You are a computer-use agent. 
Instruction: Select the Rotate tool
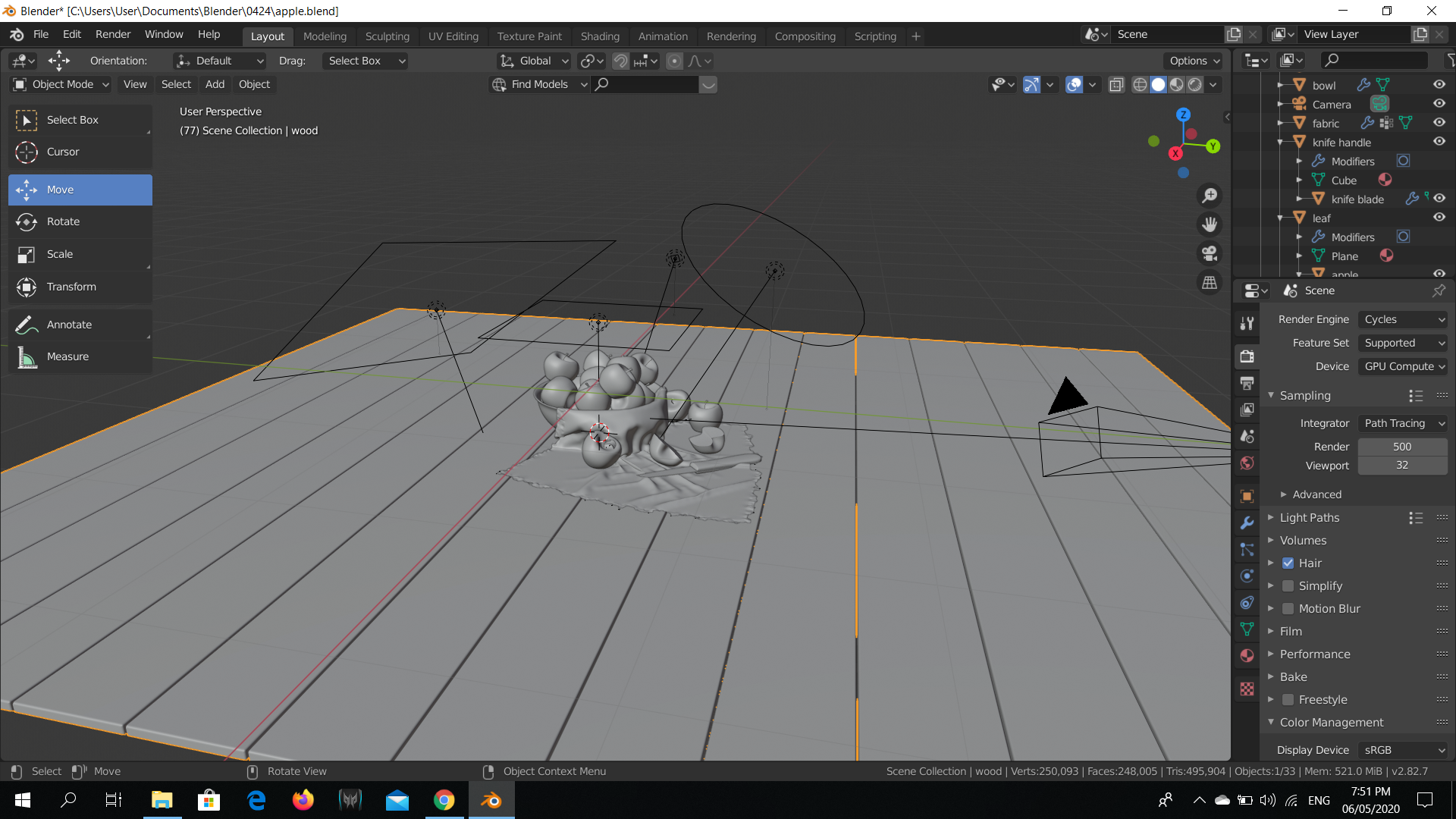click(63, 221)
